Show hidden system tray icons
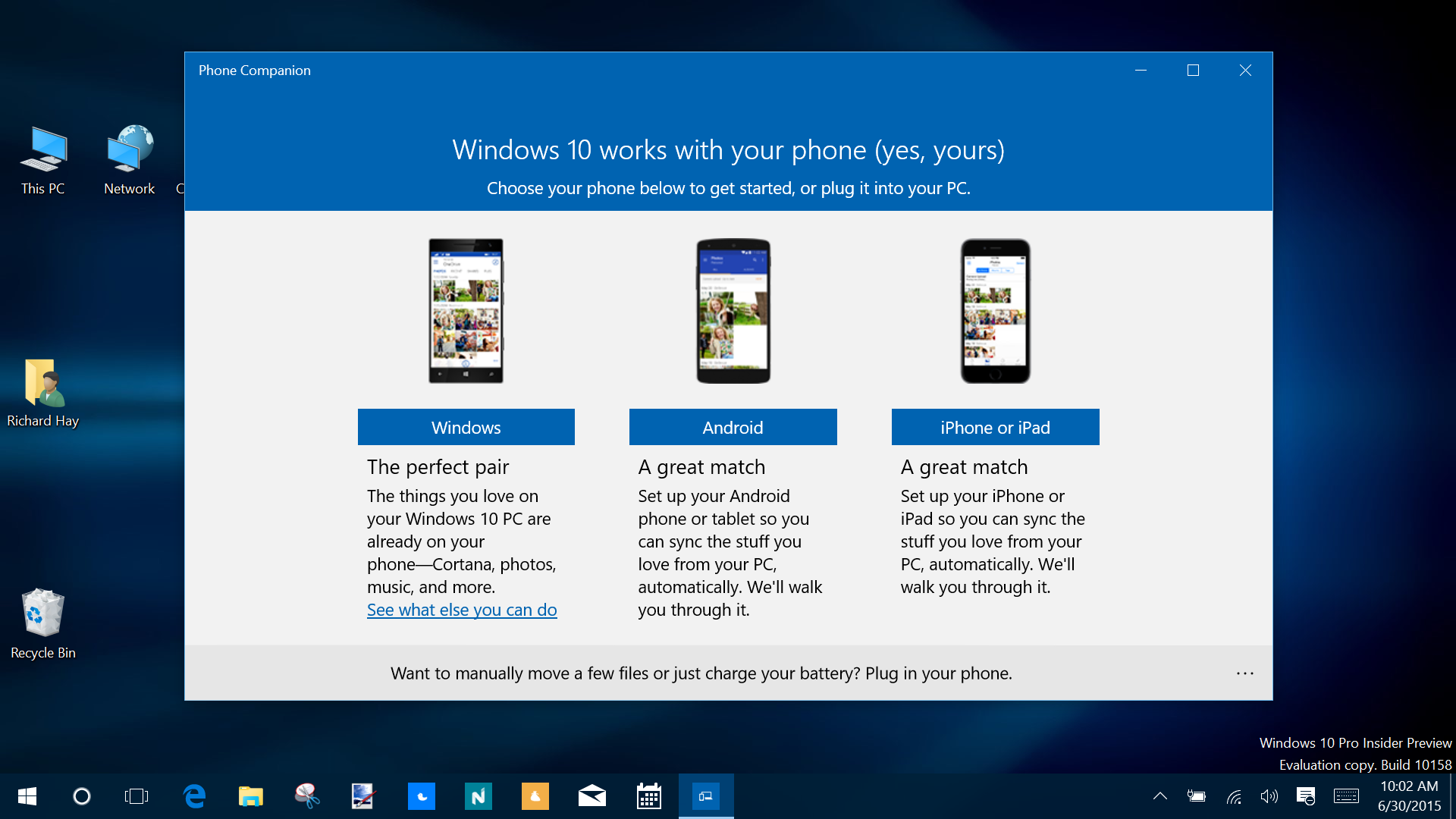1456x819 pixels. [1159, 796]
